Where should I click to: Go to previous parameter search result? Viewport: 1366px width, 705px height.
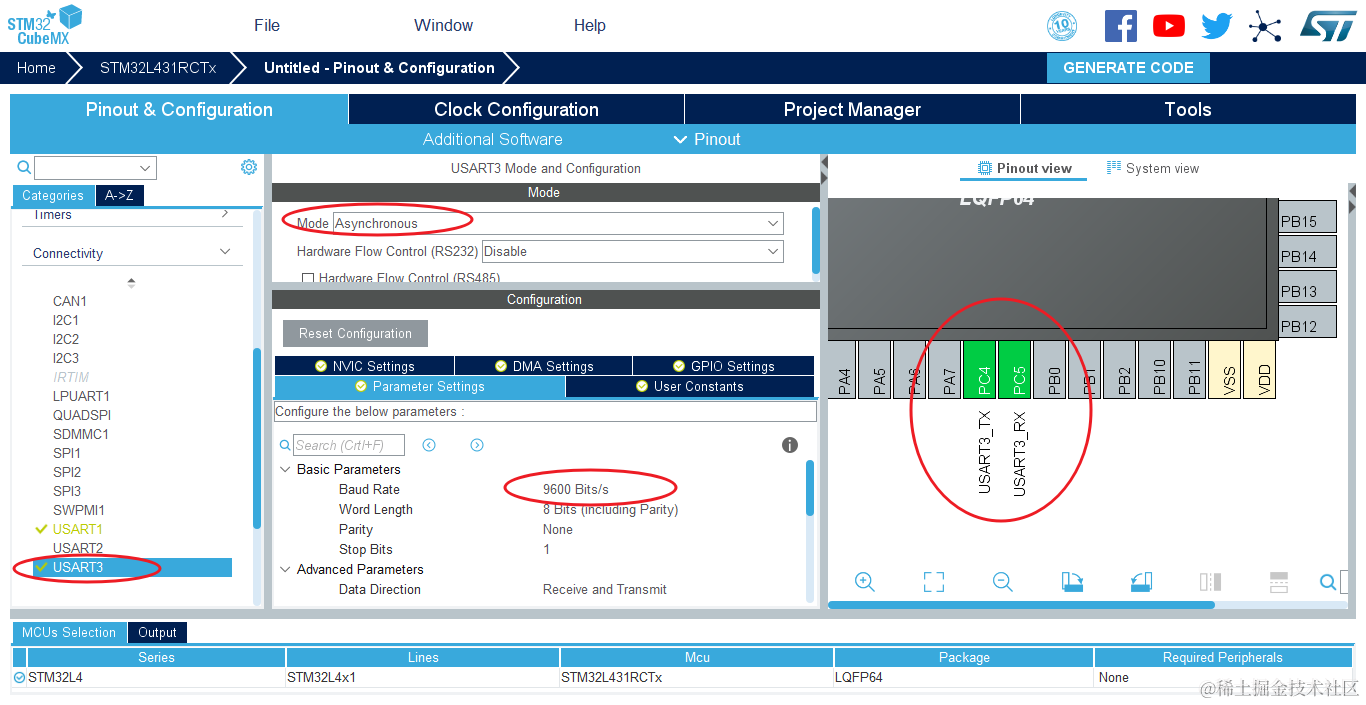tap(429, 445)
